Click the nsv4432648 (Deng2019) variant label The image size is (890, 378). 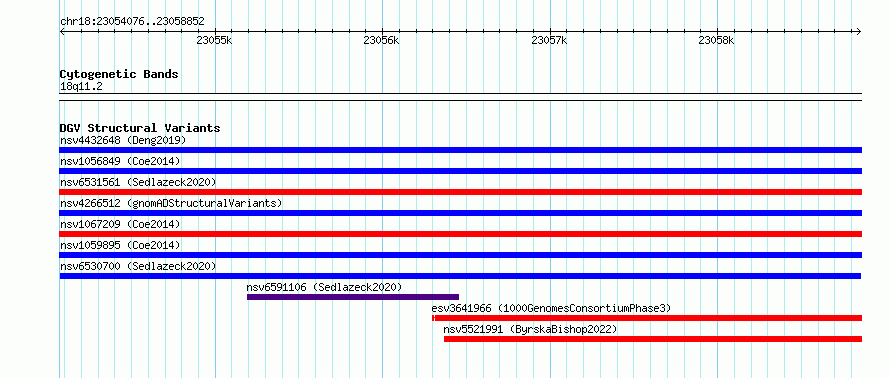[123, 140]
